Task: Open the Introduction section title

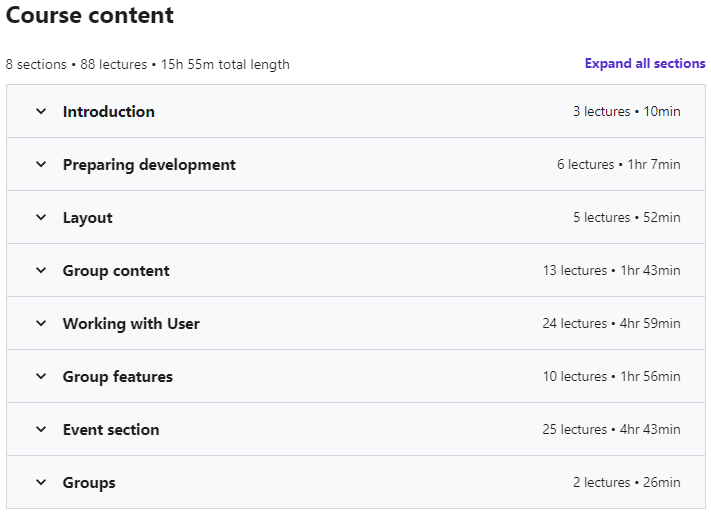Action: click(109, 112)
